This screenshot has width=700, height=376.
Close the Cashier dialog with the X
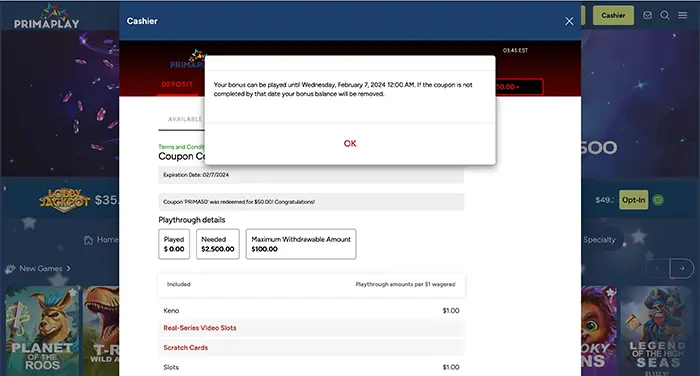pos(569,21)
